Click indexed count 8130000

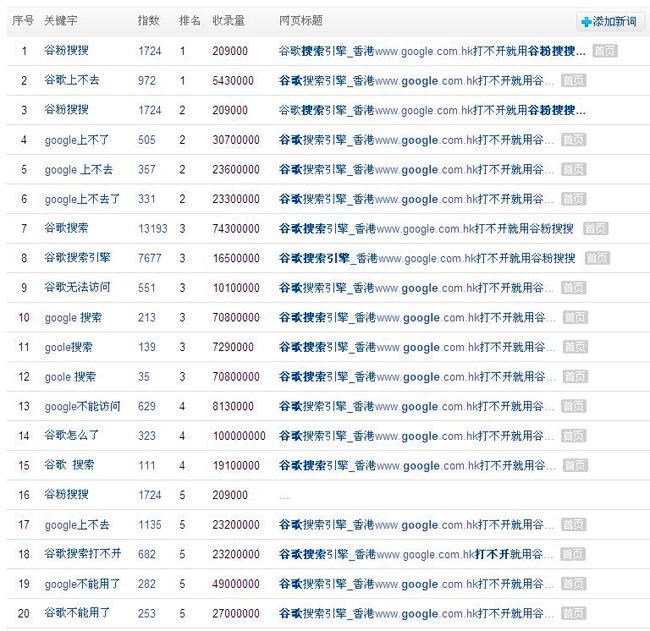233,407
